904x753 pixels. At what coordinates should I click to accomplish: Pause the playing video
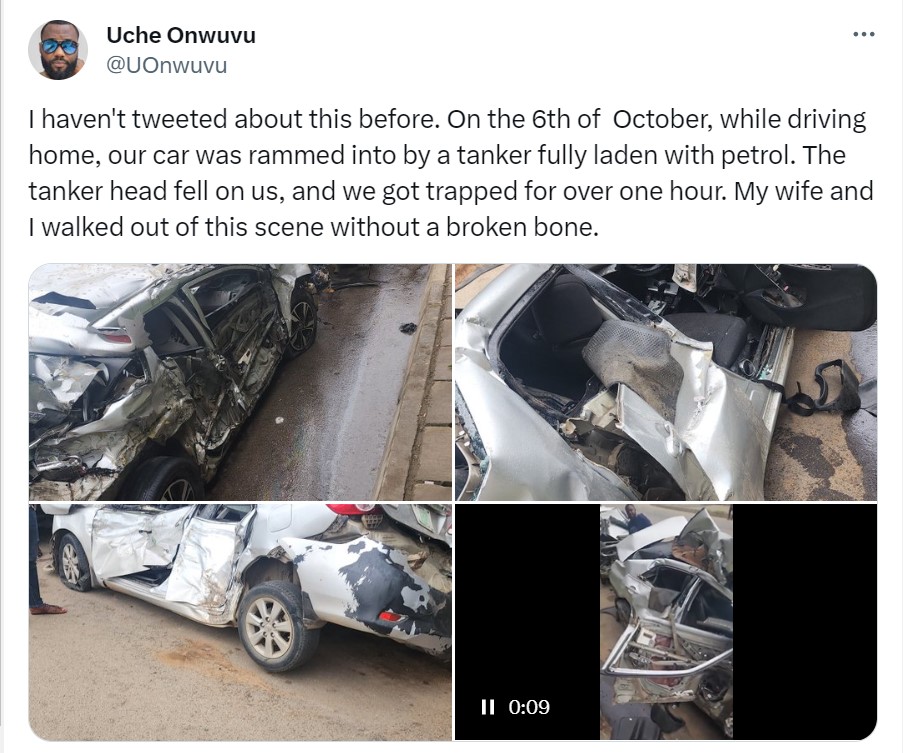tap(488, 707)
